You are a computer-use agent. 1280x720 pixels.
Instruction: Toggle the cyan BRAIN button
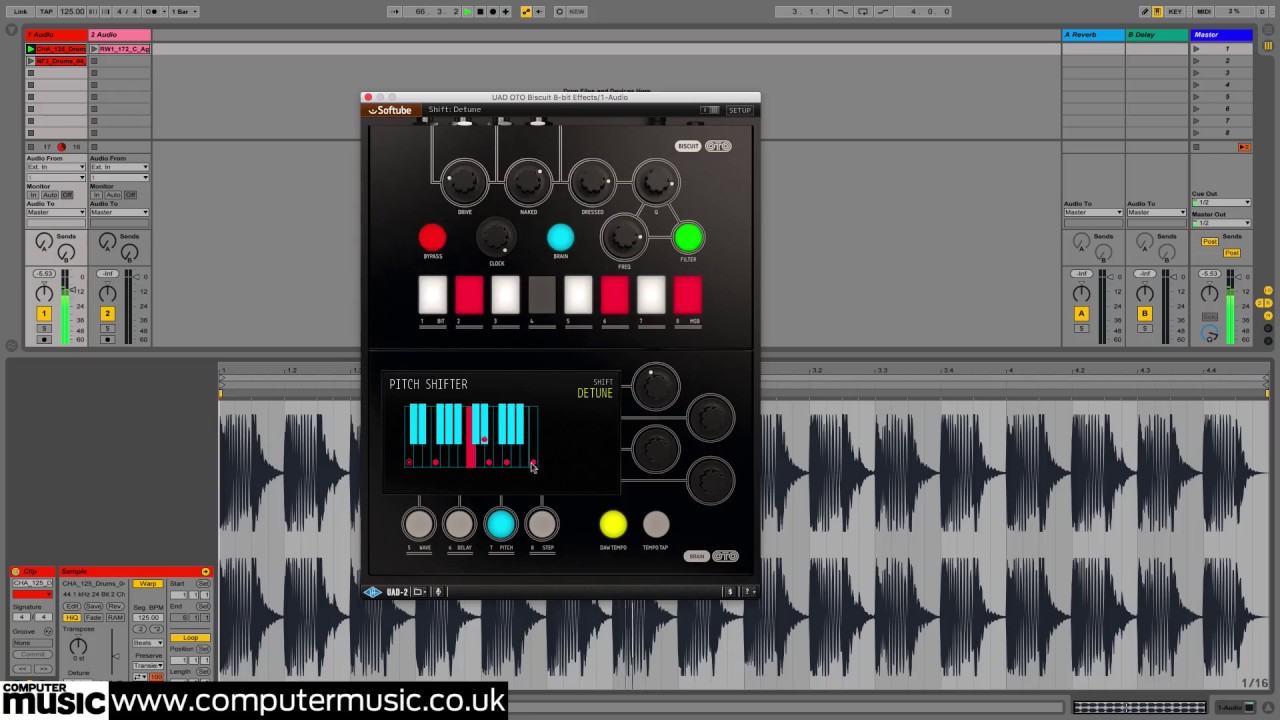coord(560,238)
